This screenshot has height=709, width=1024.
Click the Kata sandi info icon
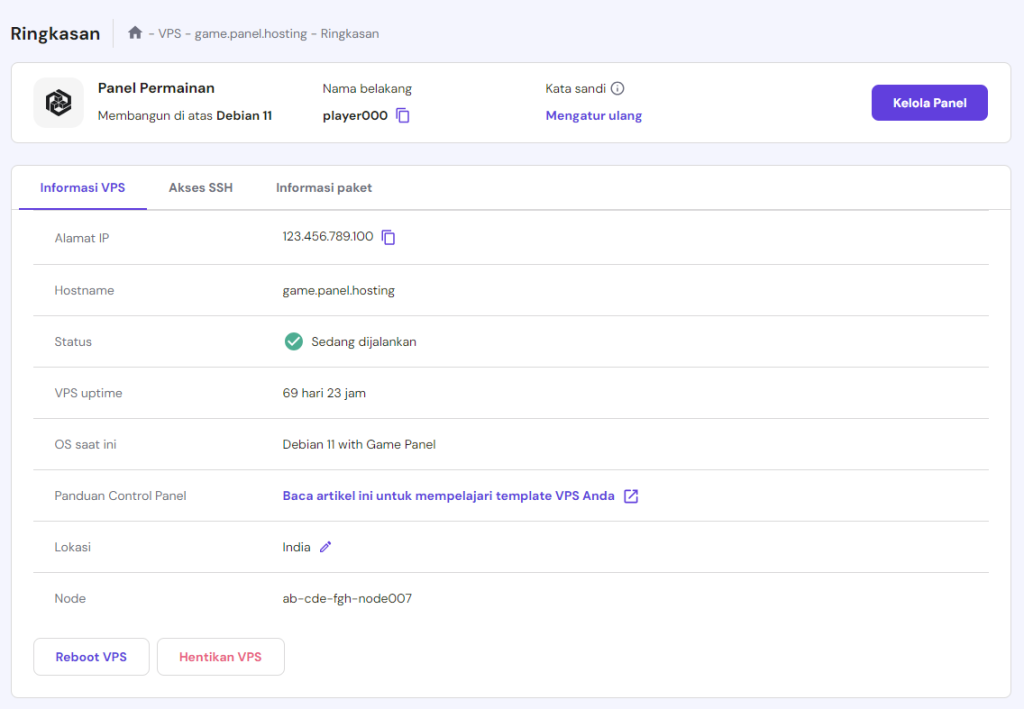618,89
